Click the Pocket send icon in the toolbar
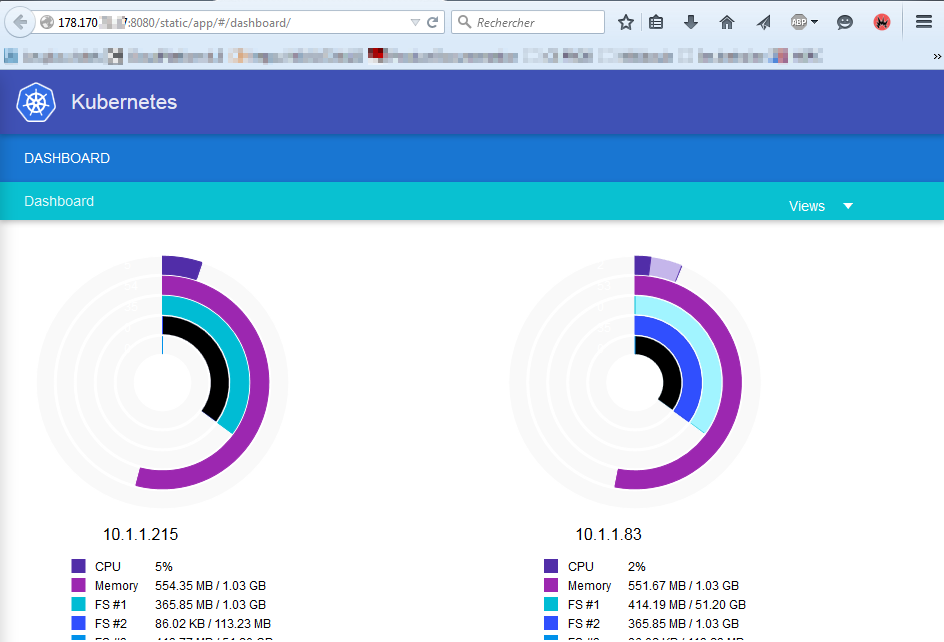The width and height of the screenshot is (944, 642). tap(763, 21)
